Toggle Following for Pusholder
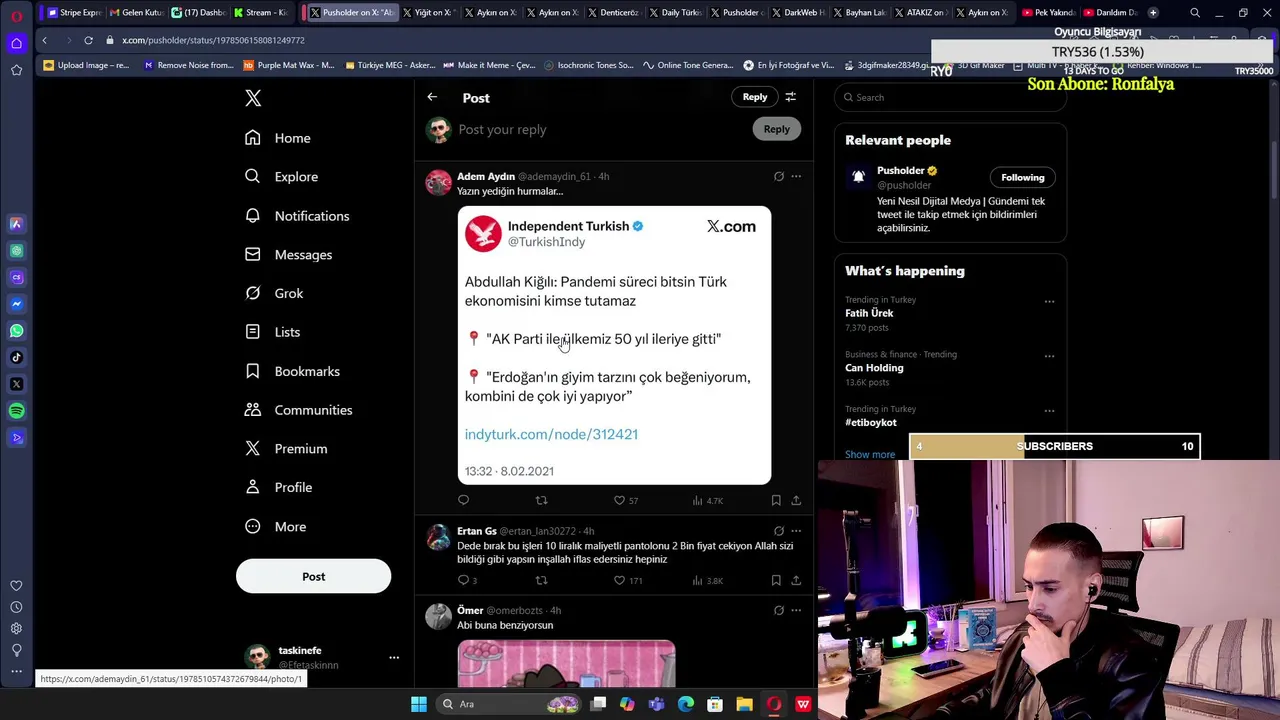 [1022, 177]
